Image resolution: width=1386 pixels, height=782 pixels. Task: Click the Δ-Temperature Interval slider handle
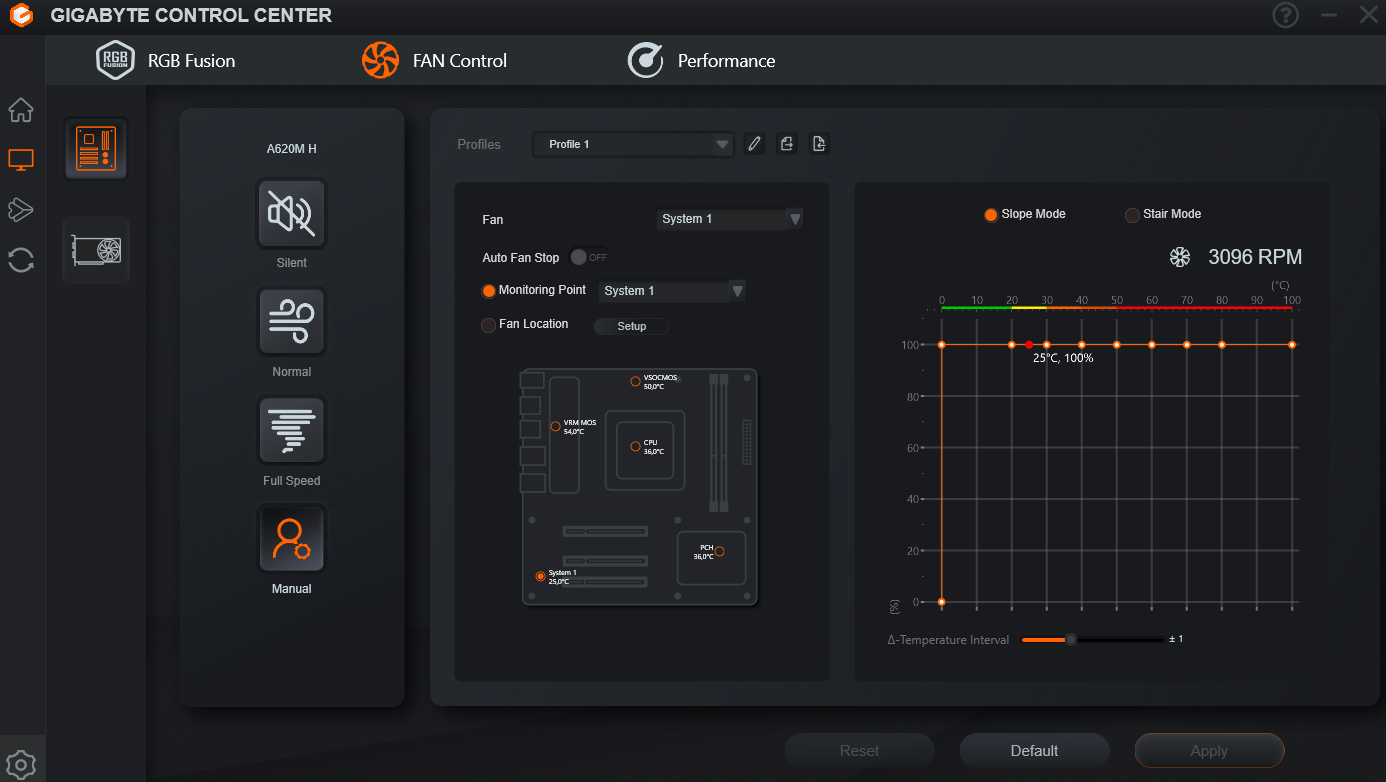coord(1071,639)
